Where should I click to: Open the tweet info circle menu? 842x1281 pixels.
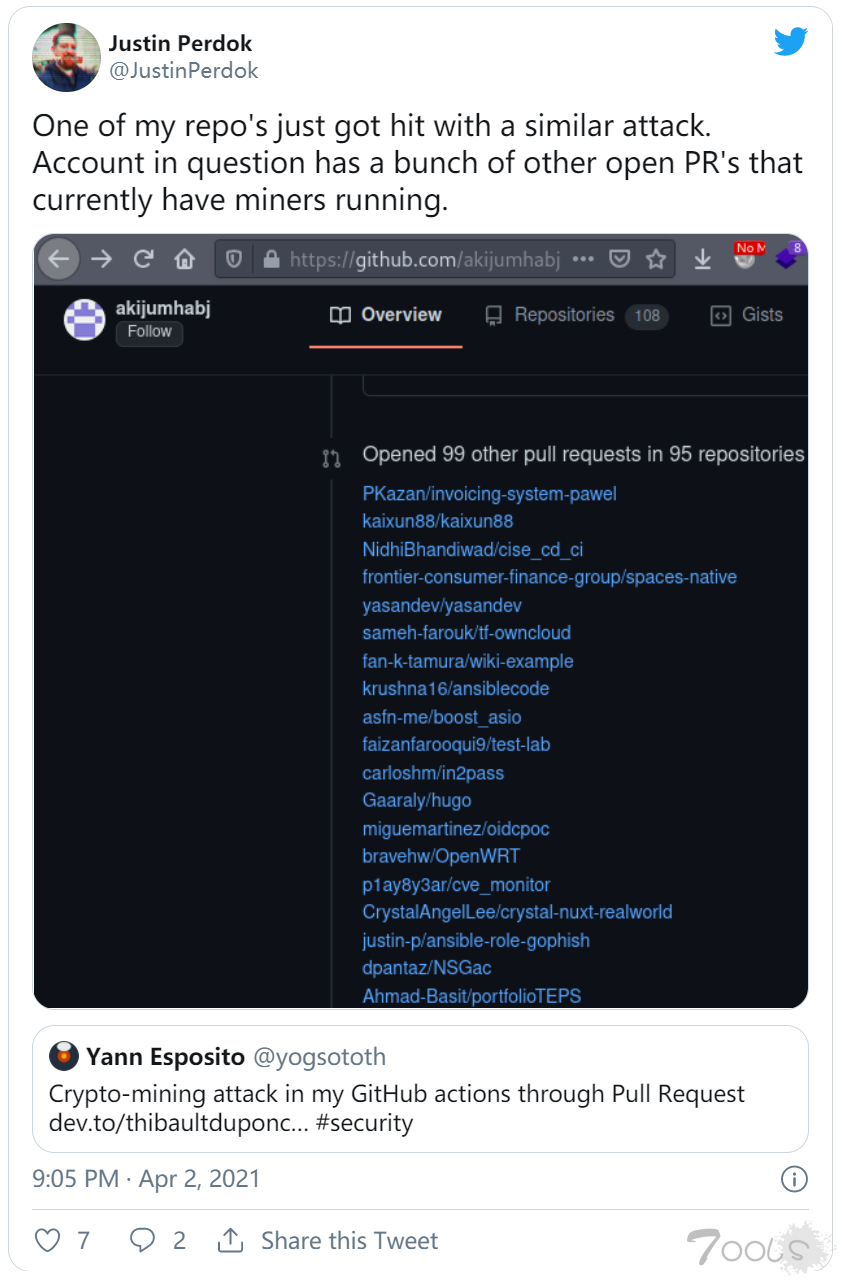(x=794, y=1179)
